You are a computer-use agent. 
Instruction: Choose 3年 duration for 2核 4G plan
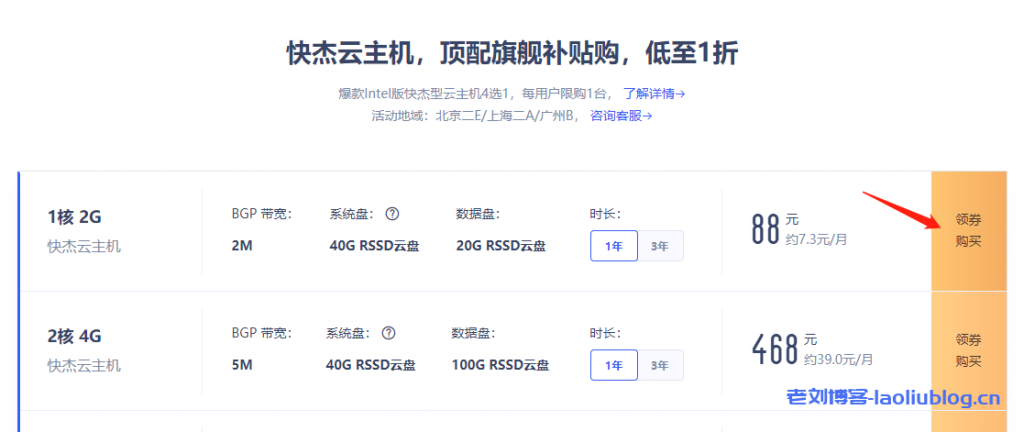(660, 365)
